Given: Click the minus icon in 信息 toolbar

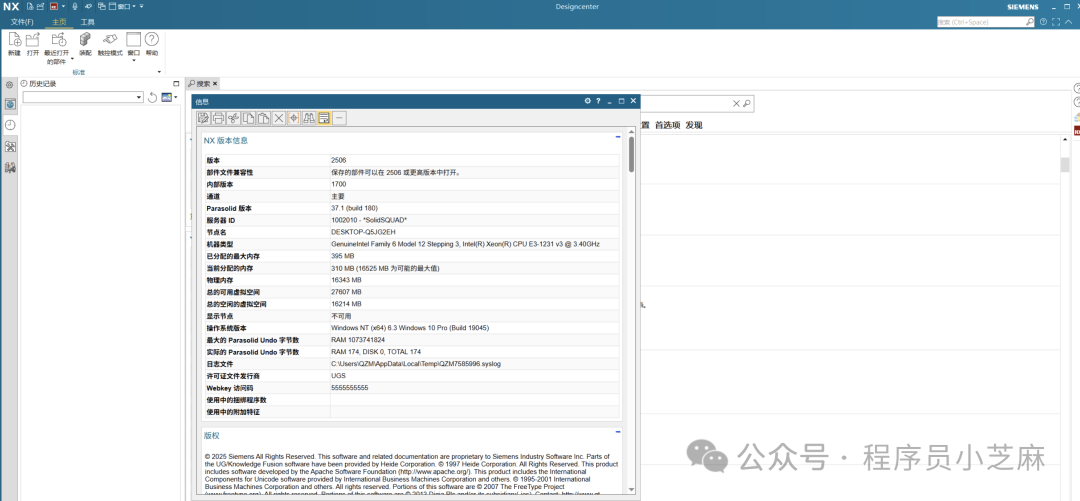Looking at the screenshot, I should [x=340, y=118].
